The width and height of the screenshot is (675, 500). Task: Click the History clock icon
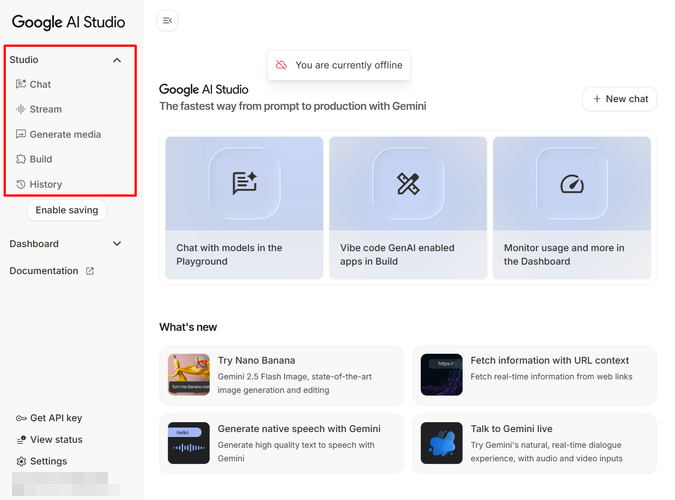21,185
